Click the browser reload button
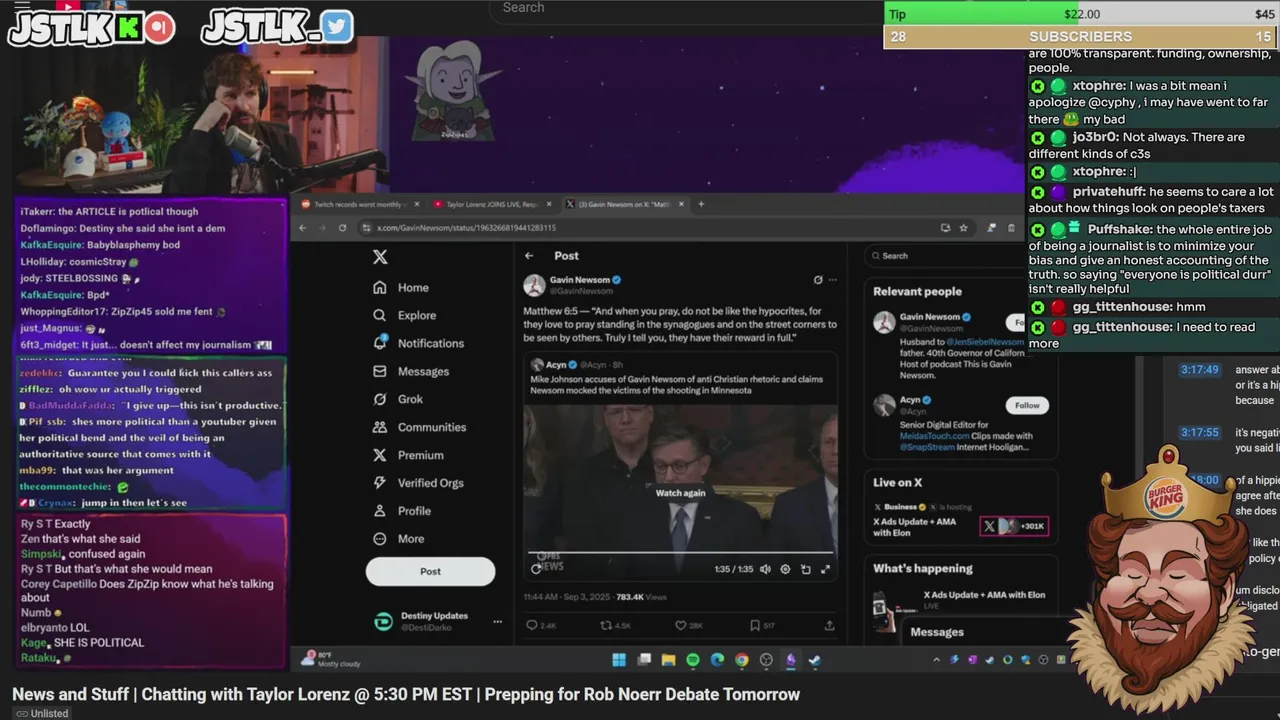This screenshot has height=720, width=1280. pyautogui.click(x=342, y=228)
